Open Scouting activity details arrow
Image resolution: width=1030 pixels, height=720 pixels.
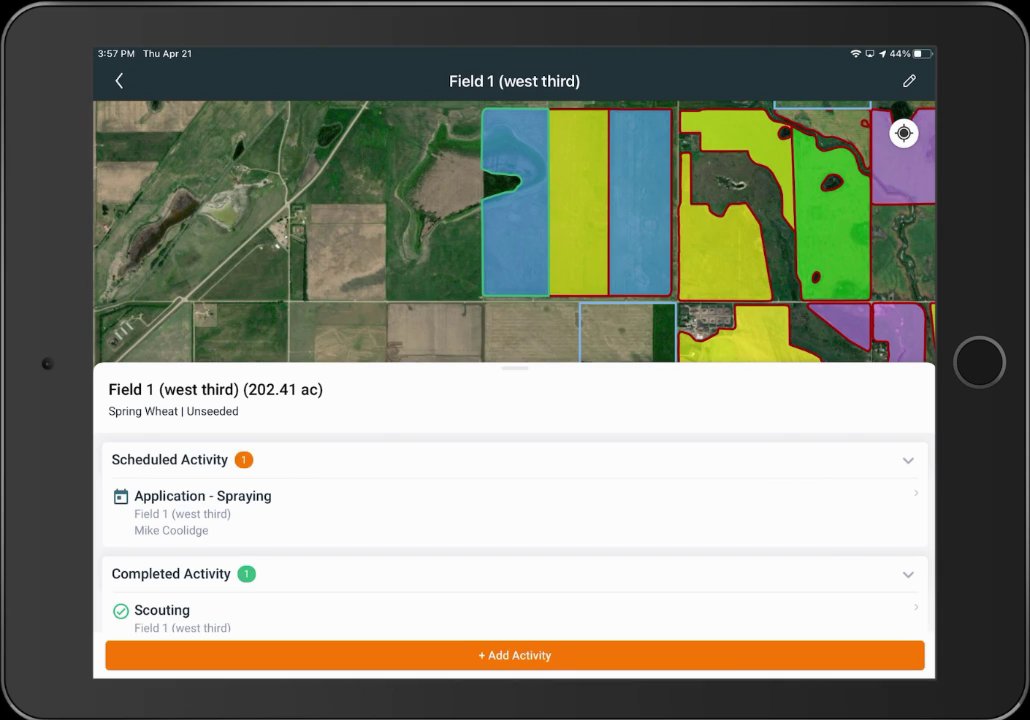pyautogui.click(x=916, y=608)
